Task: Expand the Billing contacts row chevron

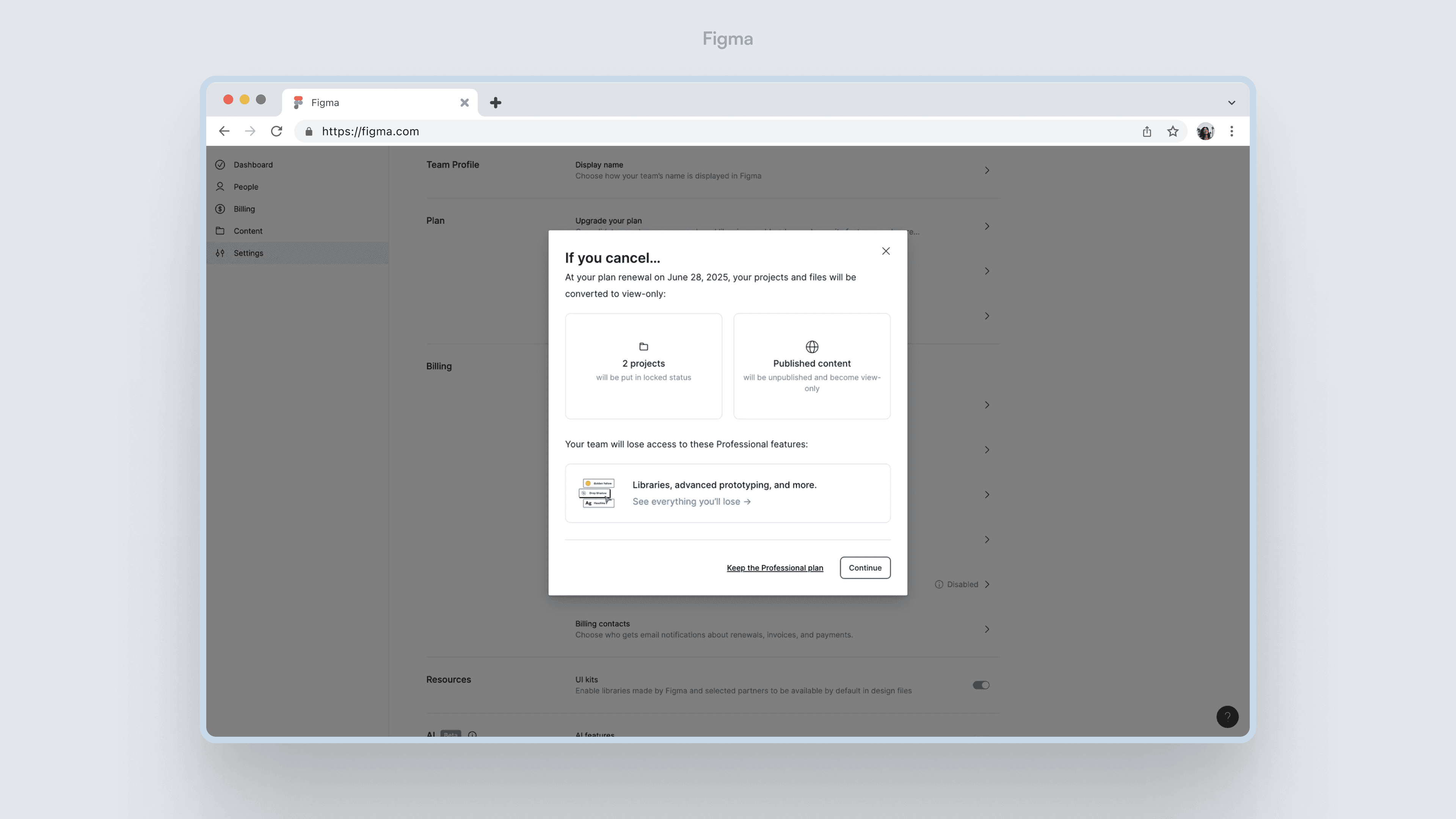Action: (987, 629)
